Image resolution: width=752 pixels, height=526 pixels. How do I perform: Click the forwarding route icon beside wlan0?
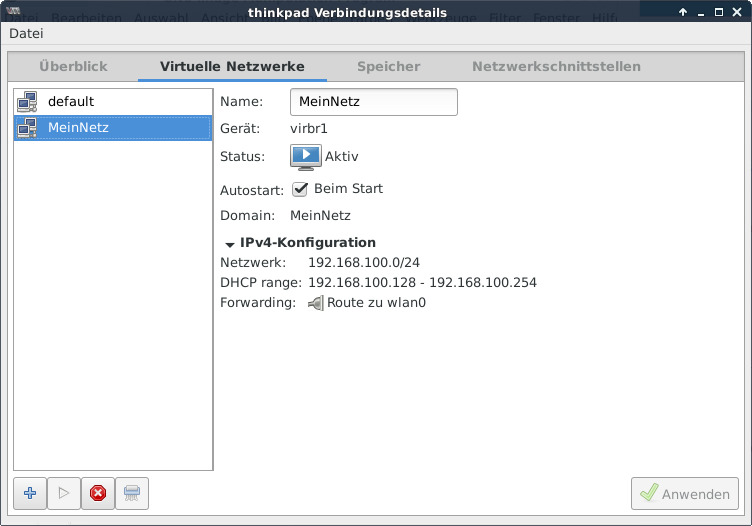coord(316,303)
